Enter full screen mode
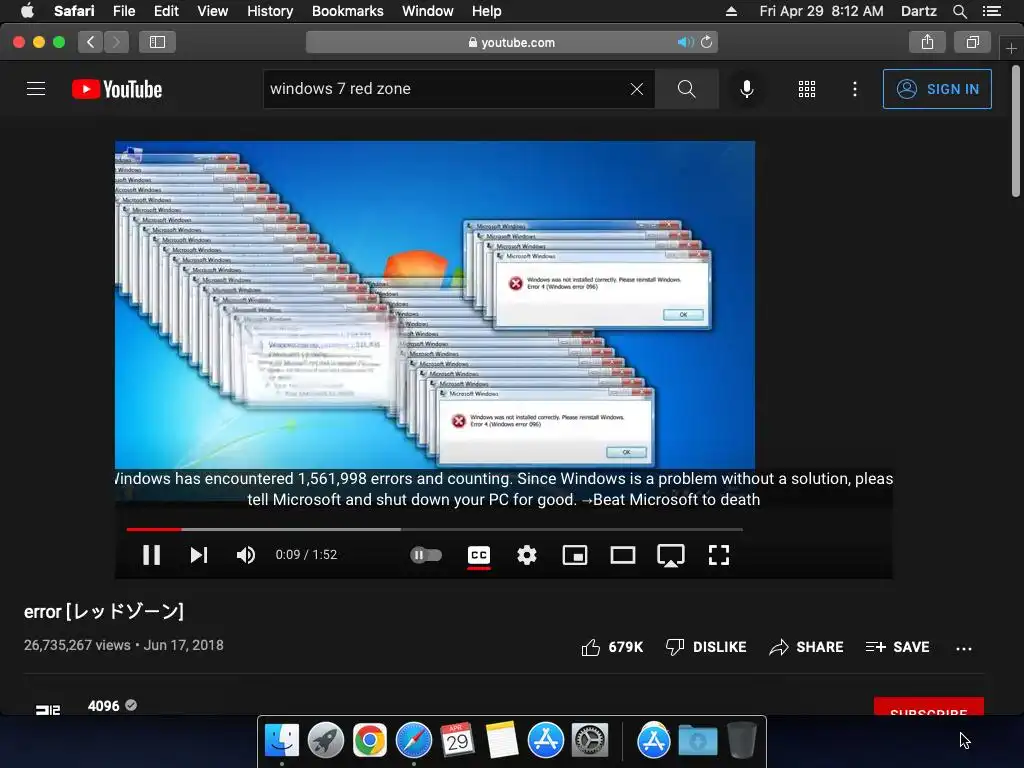The height and width of the screenshot is (768, 1024). point(719,555)
